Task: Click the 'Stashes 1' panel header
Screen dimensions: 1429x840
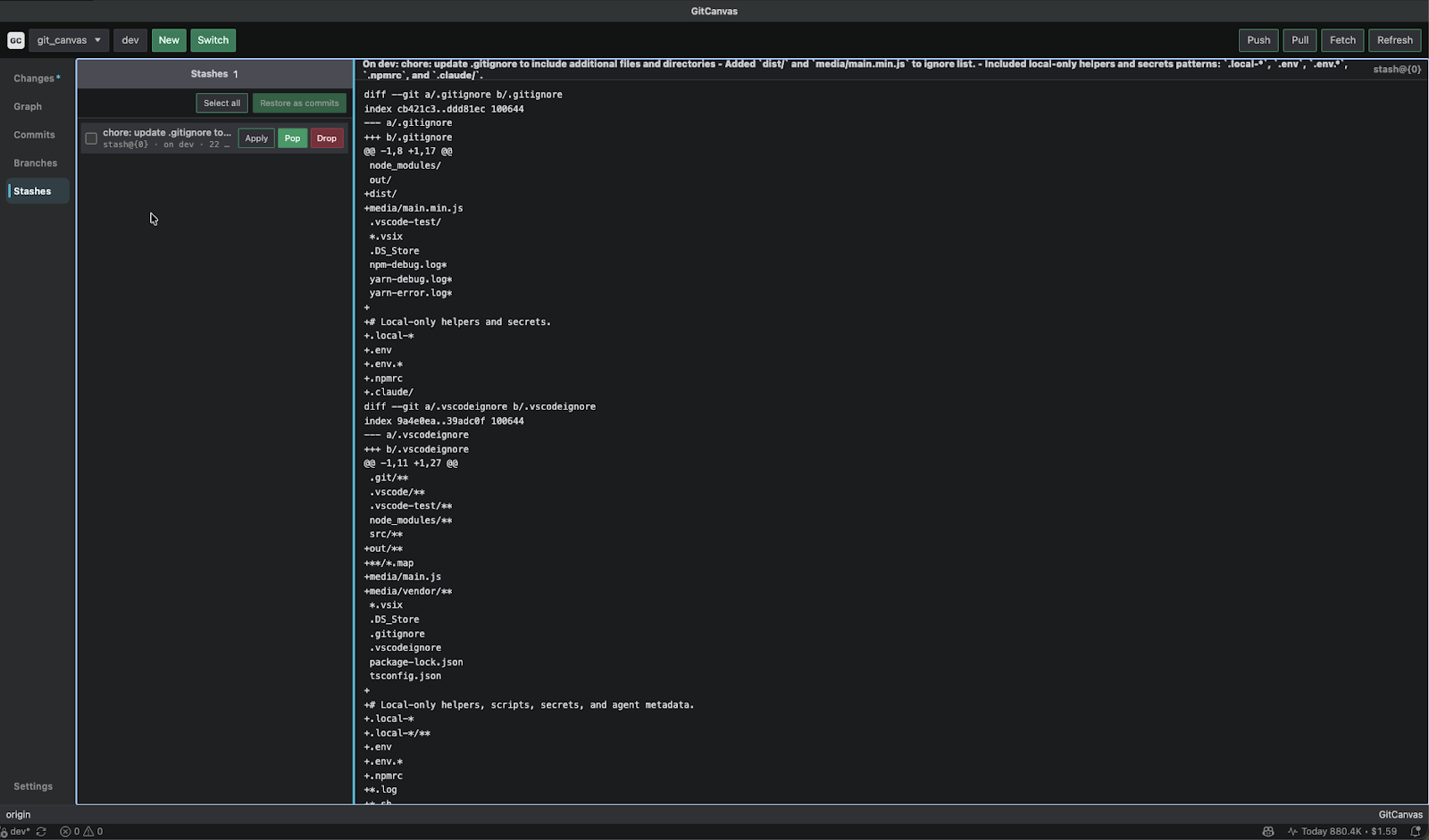Action: [214, 74]
